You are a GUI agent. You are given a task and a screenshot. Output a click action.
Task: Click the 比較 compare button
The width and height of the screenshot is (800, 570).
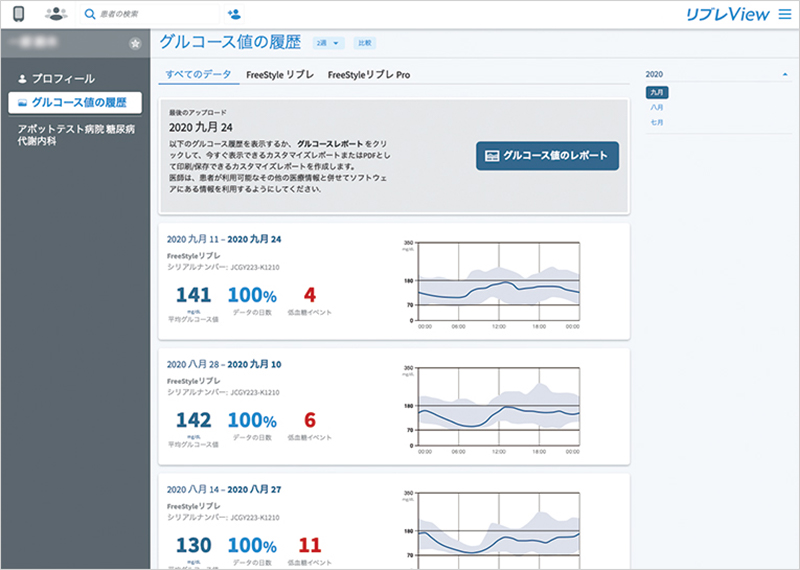(x=365, y=43)
